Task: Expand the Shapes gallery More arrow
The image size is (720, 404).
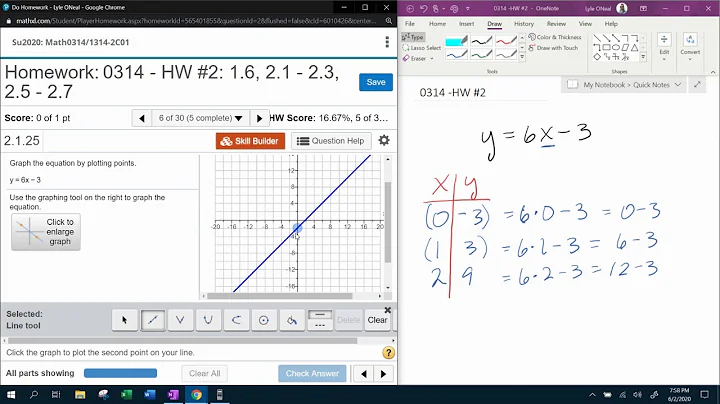Action: pyautogui.click(x=643, y=57)
